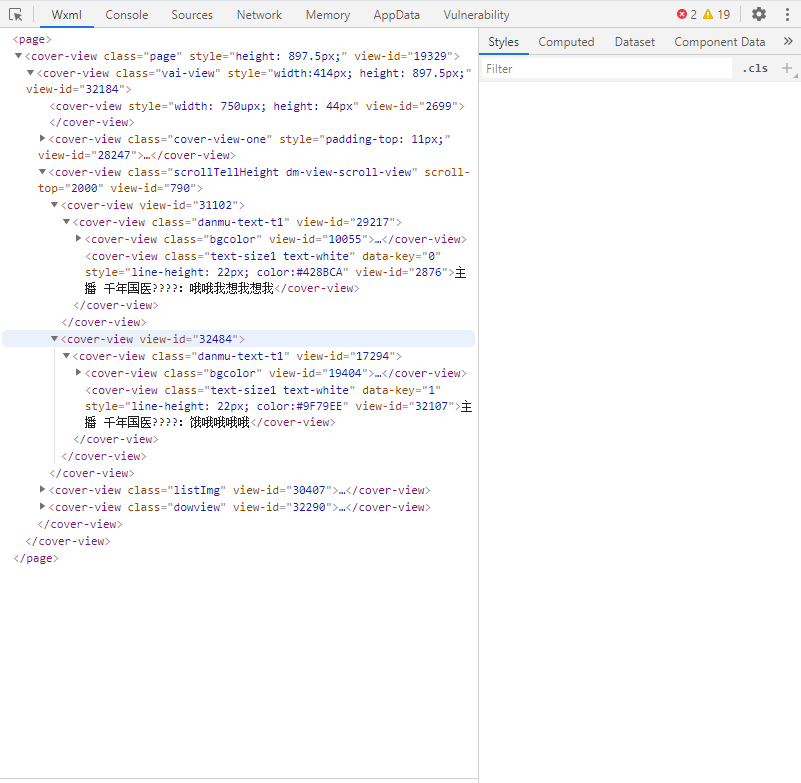Expand bgcolor view-id 10055 node
The width and height of the screenshot is (801, 783).
click(78, 239)
